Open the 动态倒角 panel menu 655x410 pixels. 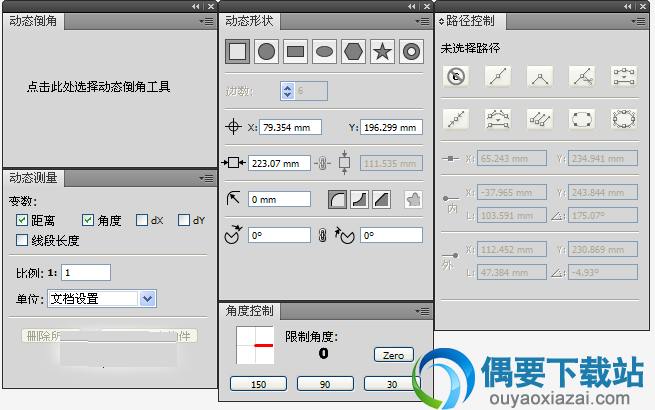206,21
